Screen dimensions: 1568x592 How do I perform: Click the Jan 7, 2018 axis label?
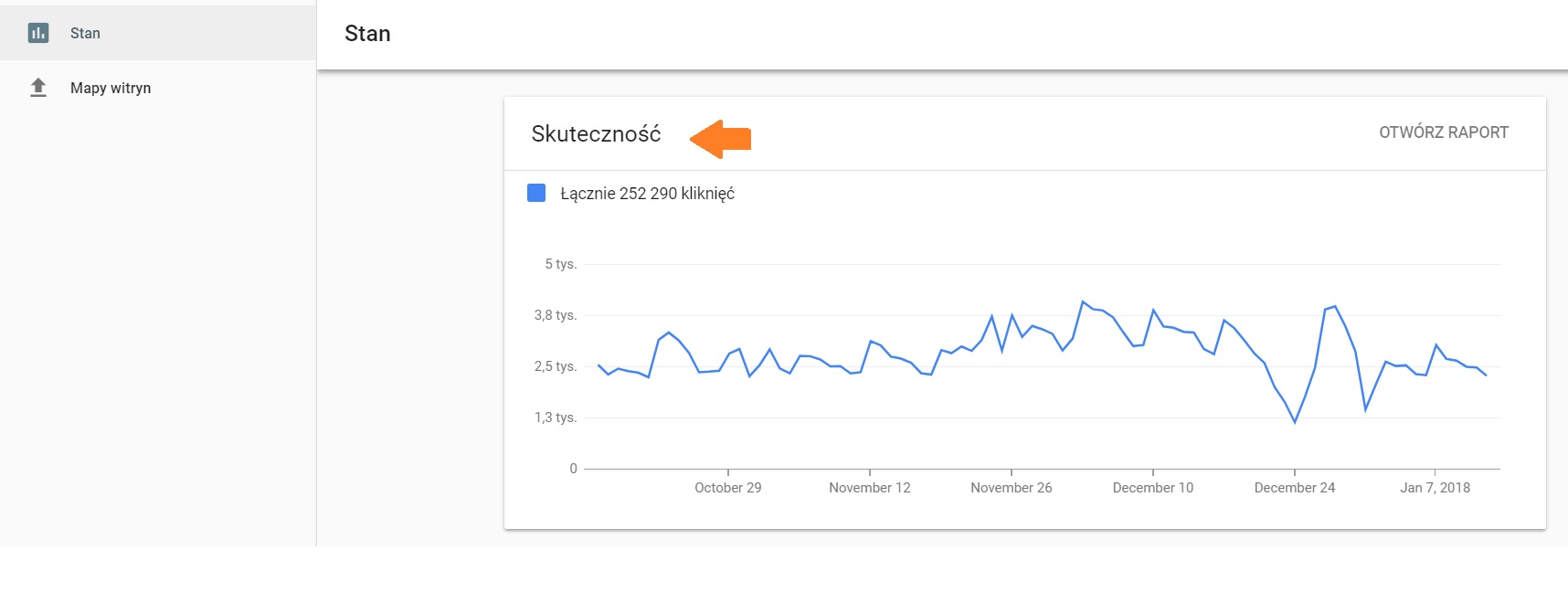[x=1435, y=488]
